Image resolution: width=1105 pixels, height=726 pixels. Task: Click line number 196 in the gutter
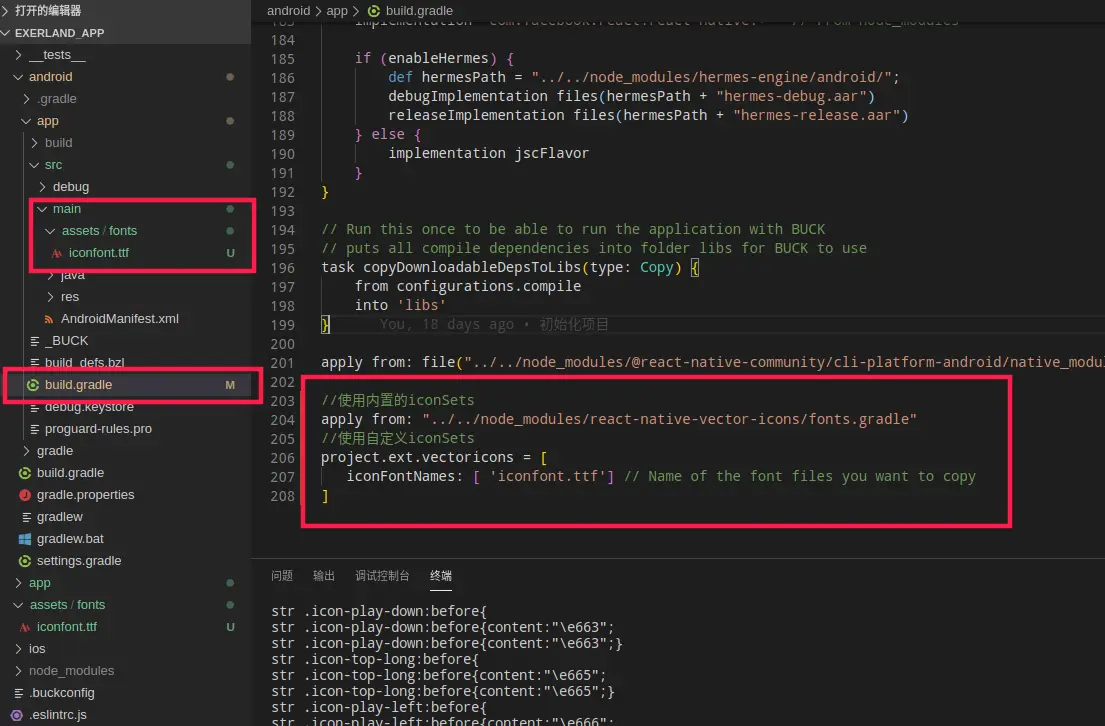click(283, 268)
